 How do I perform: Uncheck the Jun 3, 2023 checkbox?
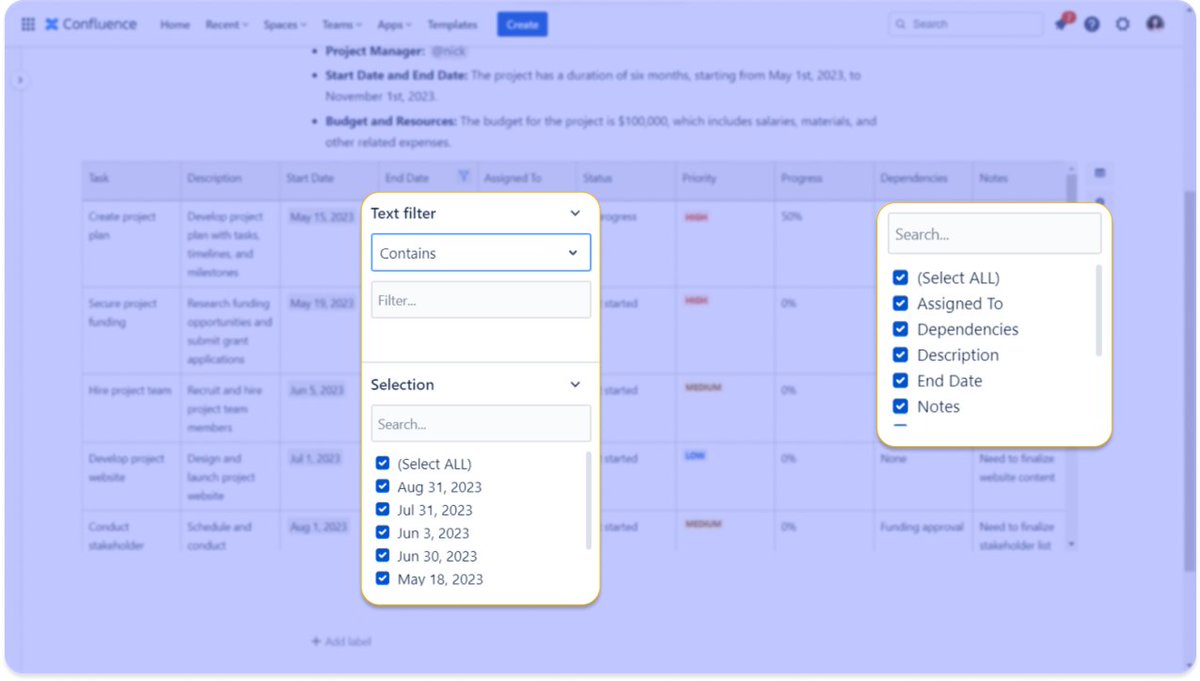point(382,532)
